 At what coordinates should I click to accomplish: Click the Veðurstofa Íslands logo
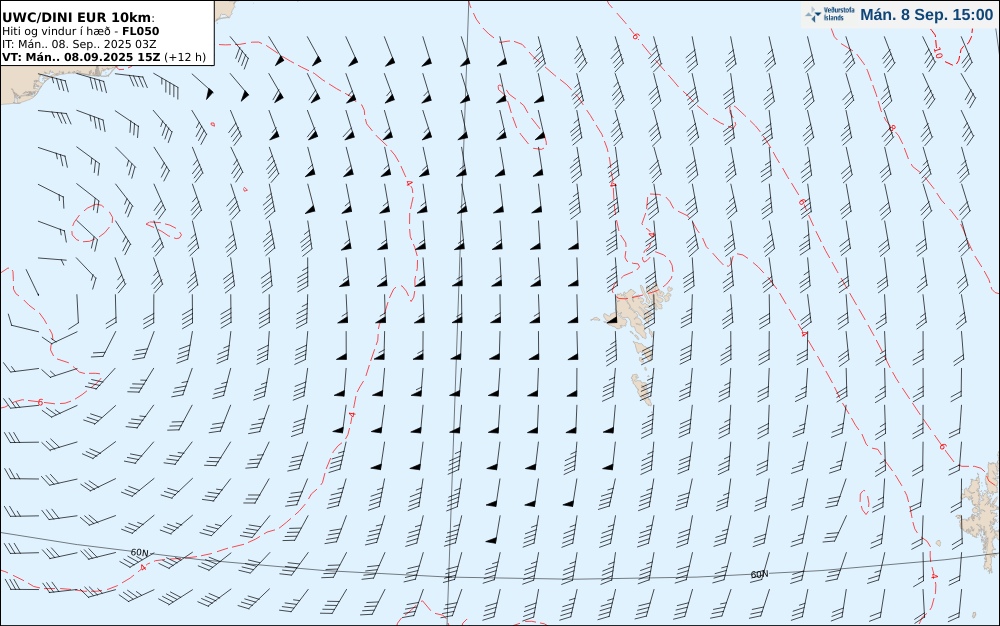pyautogui.click(x=830, y=14)
